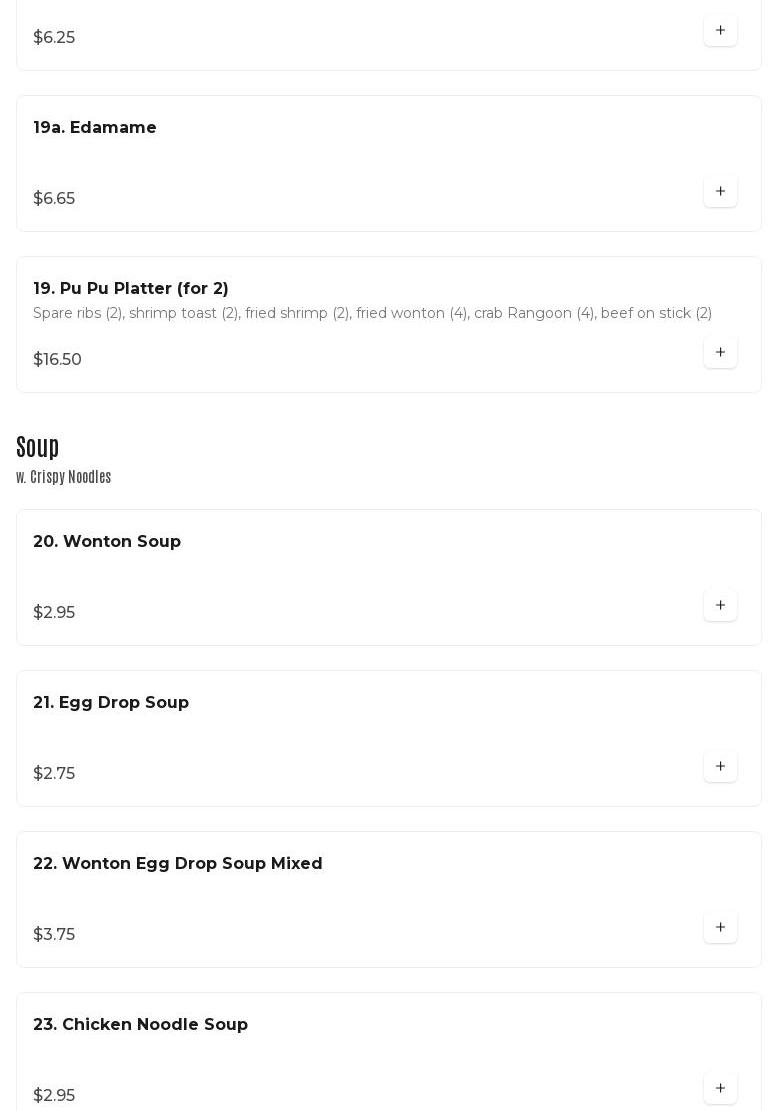Add 19a. Edamame to the order
The width and height of the screenshot is (778, 1111).
click(x=720, y=191)
